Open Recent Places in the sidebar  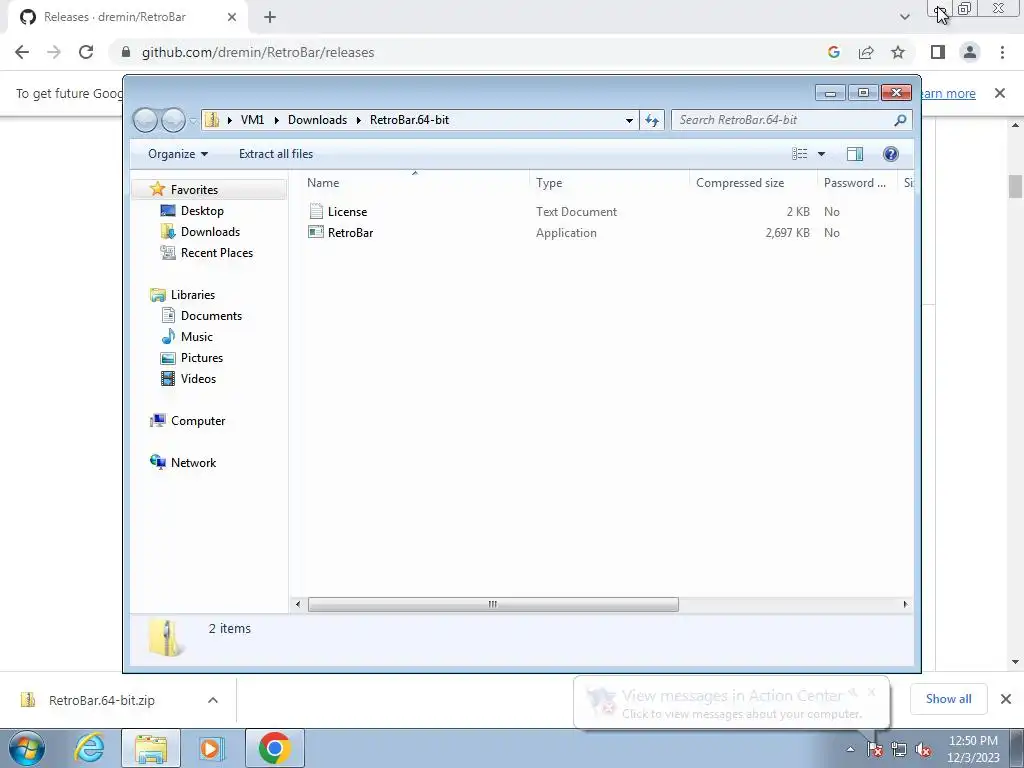216,253
